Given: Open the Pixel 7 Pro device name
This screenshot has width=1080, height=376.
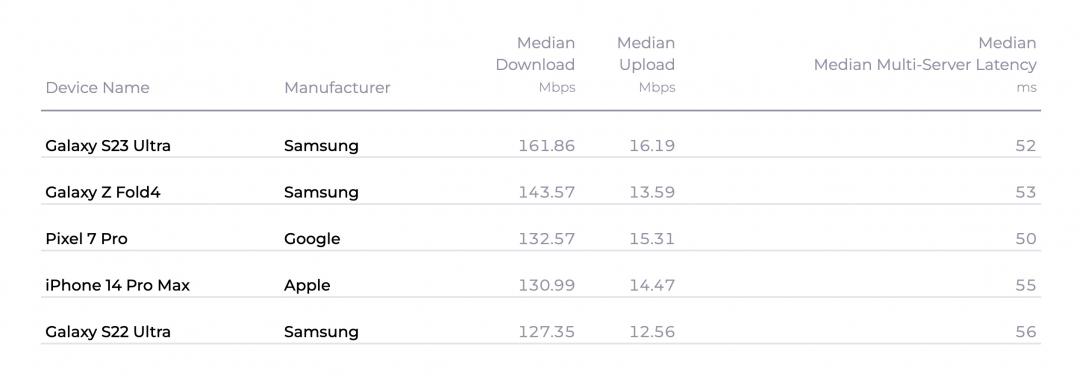Looking at the screenshot, I should click(86, 238).
